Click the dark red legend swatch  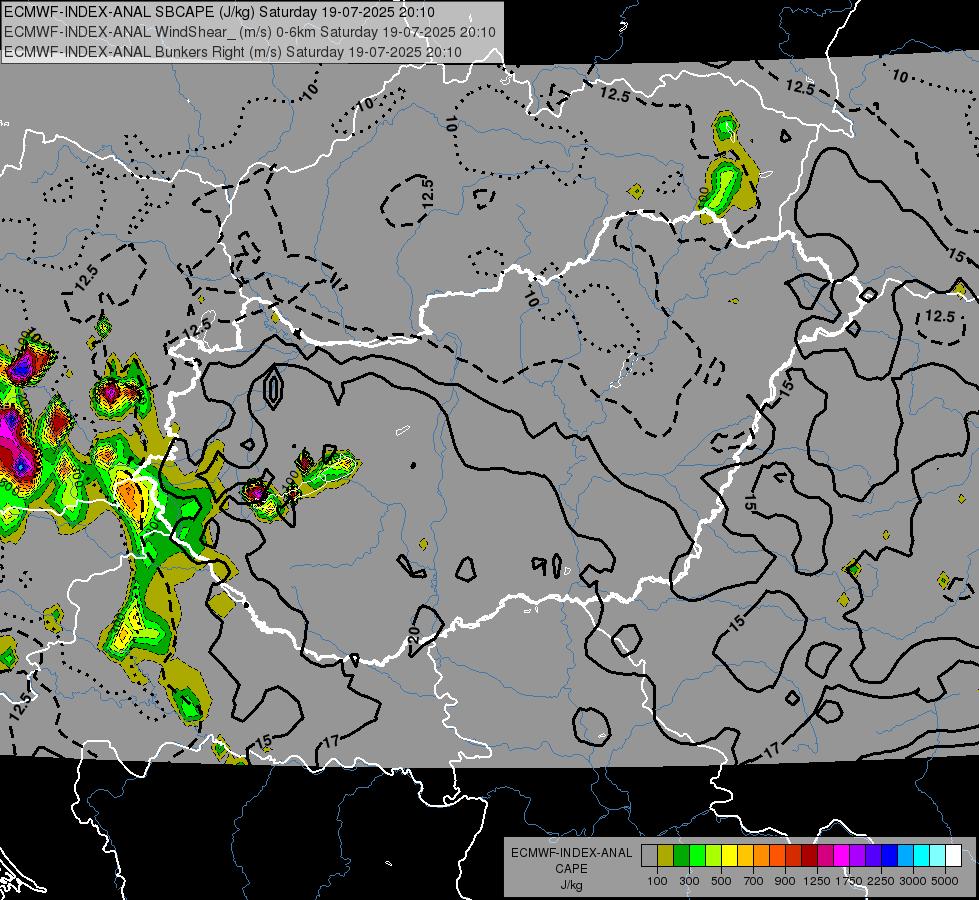810,855
